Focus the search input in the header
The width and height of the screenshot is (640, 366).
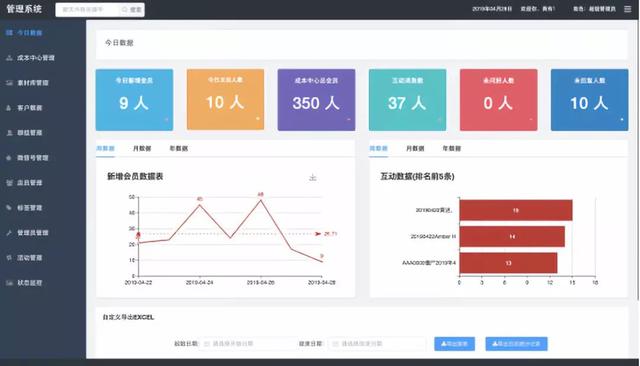click(x=88, y=9)
